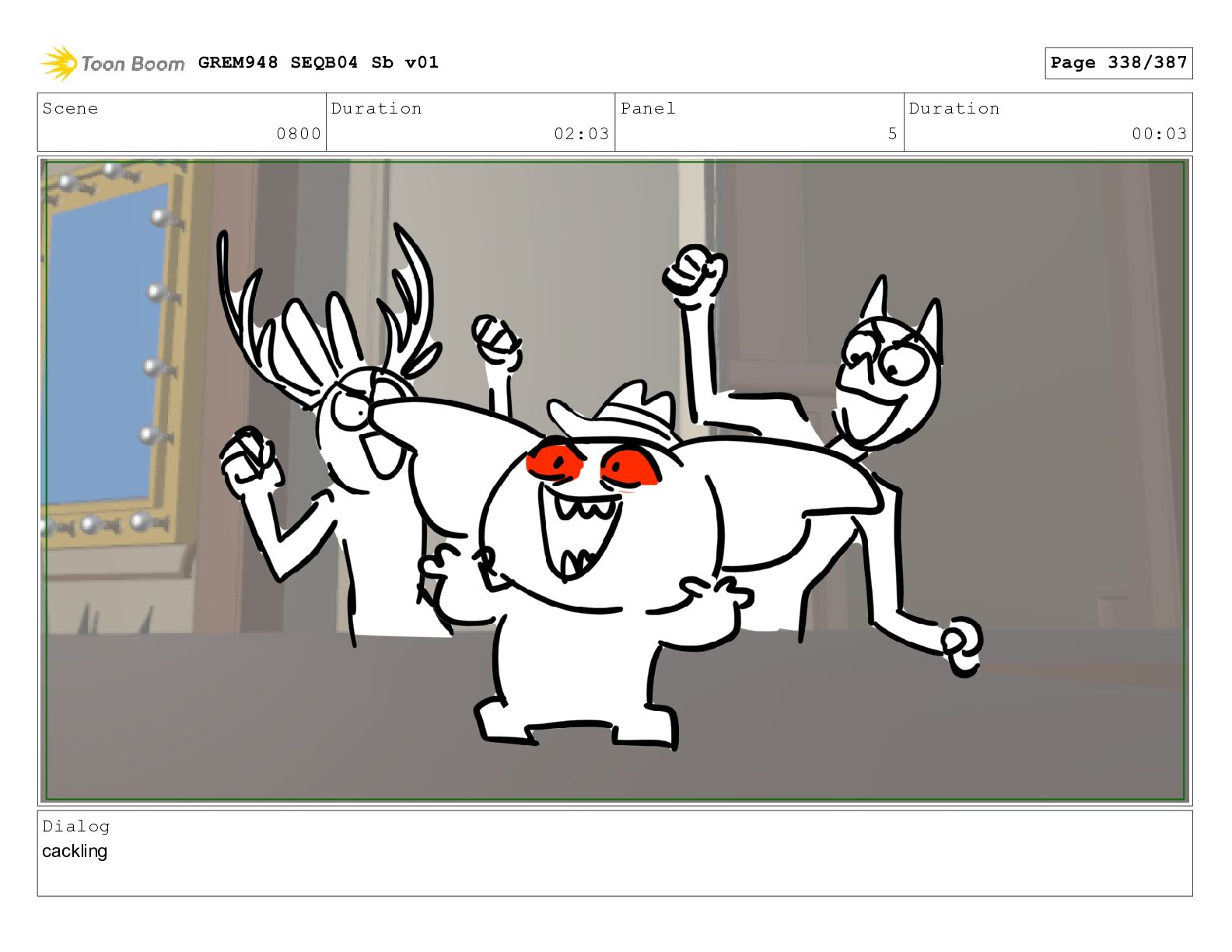Click the storyboard panel drawing
Viewport: 1232px width, 952px height.
[x=614, y=480]
